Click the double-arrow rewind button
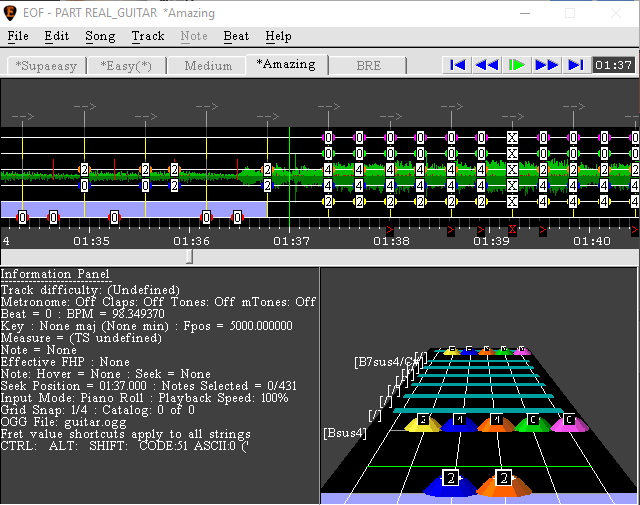The image size is (640, 505). [x=487, y=65]
